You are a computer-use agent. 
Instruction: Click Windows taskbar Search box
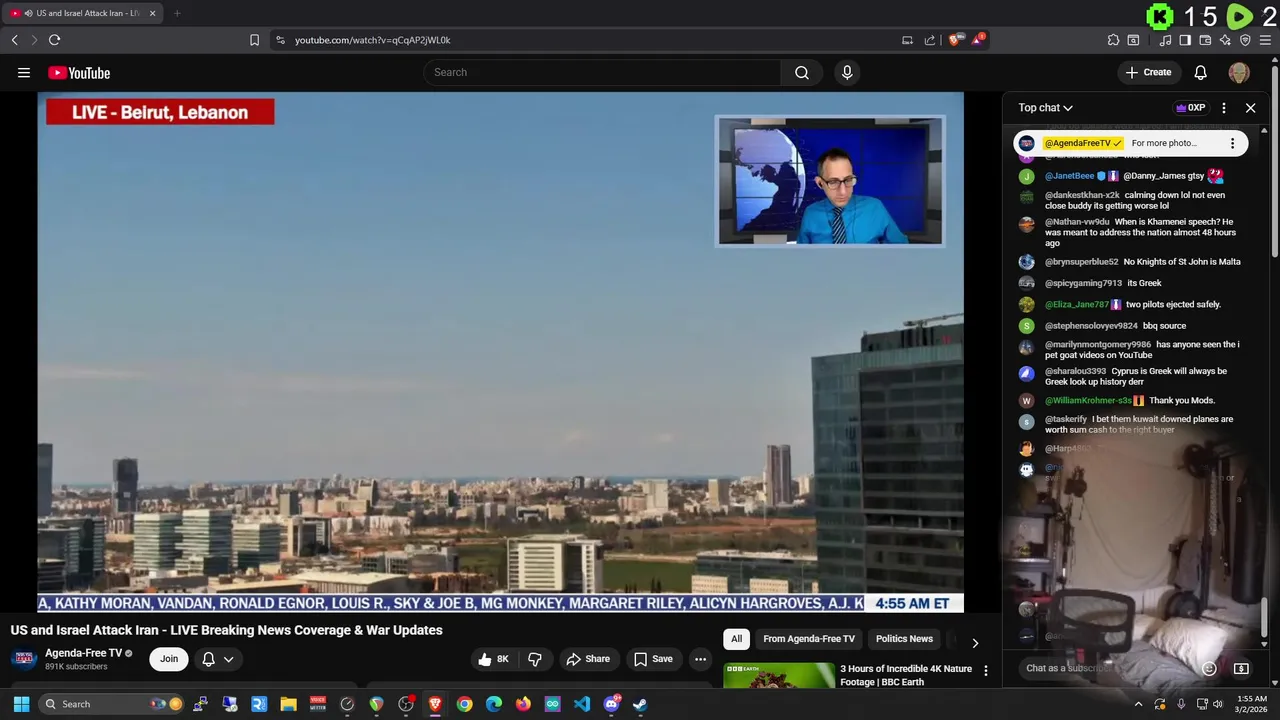point(111,704)
